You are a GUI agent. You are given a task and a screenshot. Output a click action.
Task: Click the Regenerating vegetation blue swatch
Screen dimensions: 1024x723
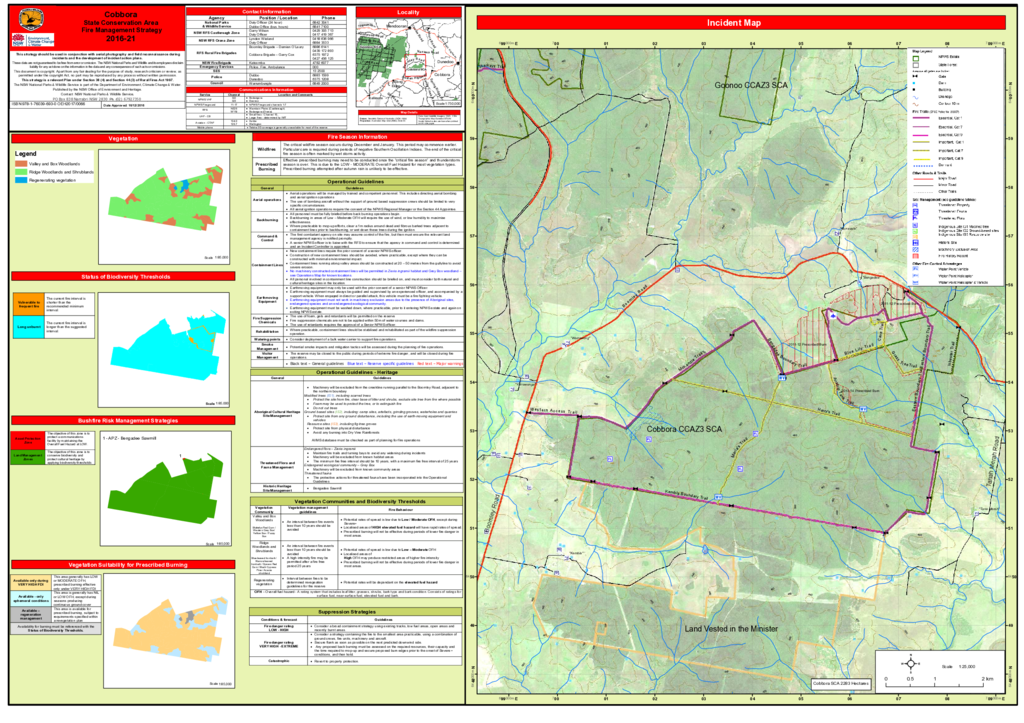tap(21, 180)
